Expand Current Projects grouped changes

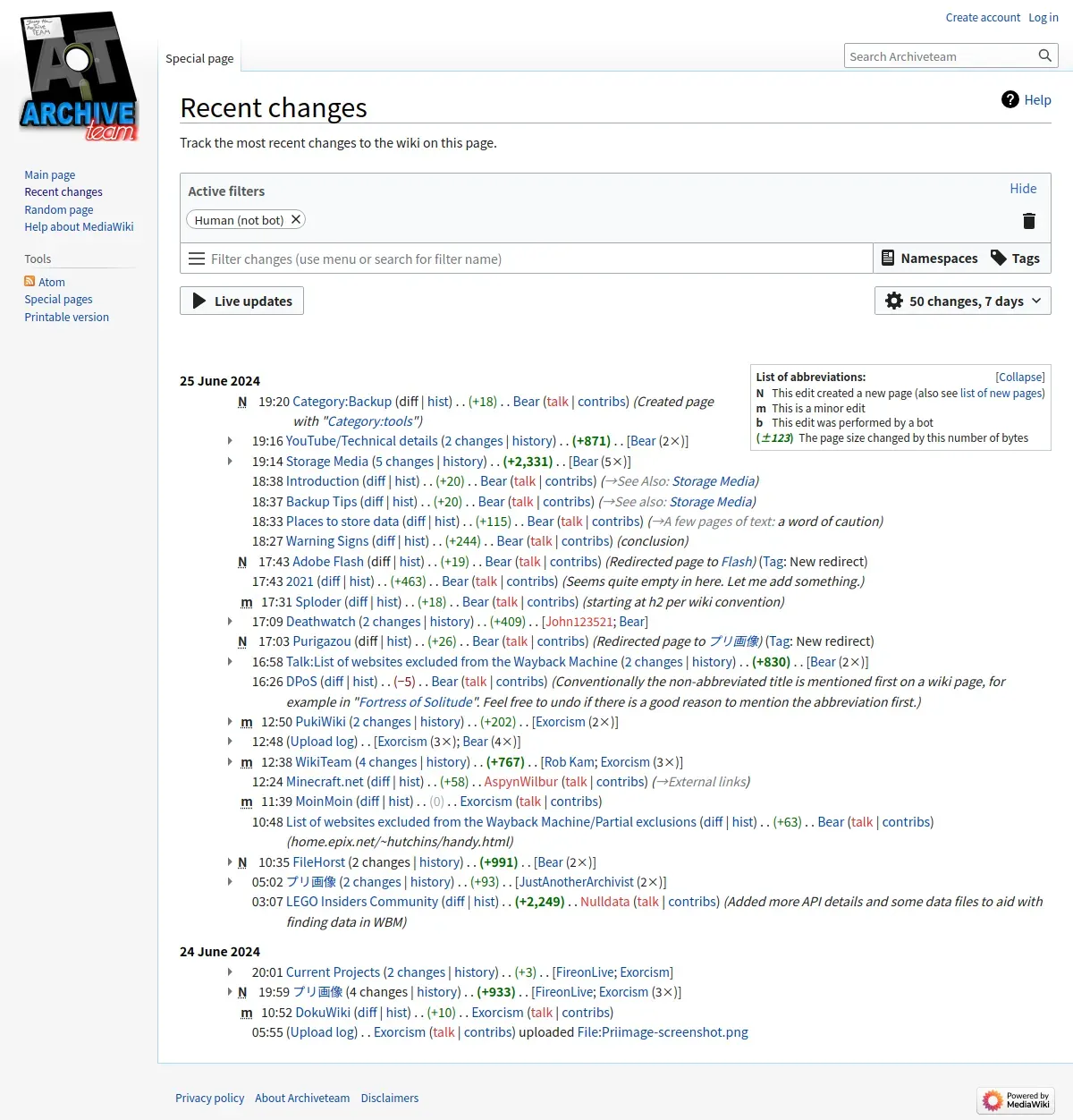tap(230, 972)
